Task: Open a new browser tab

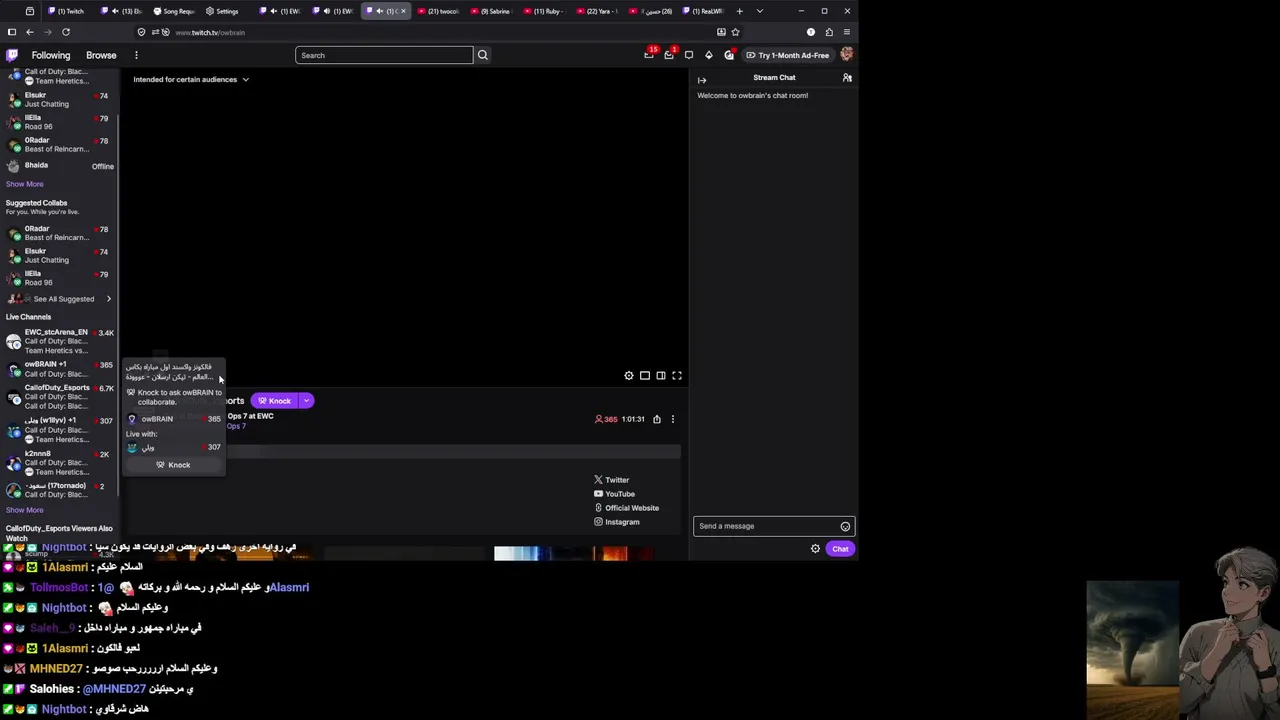Action: tap(739, 11)
